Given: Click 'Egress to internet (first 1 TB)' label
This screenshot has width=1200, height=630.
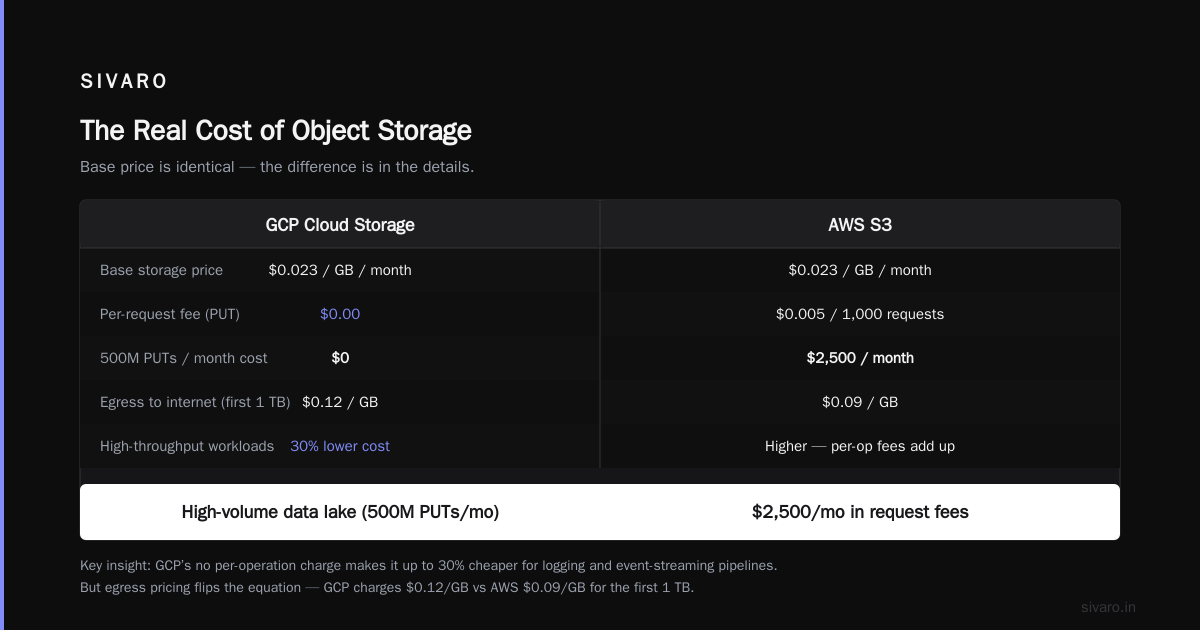Looking at the screenshot, I should click(x=195, y=402).
